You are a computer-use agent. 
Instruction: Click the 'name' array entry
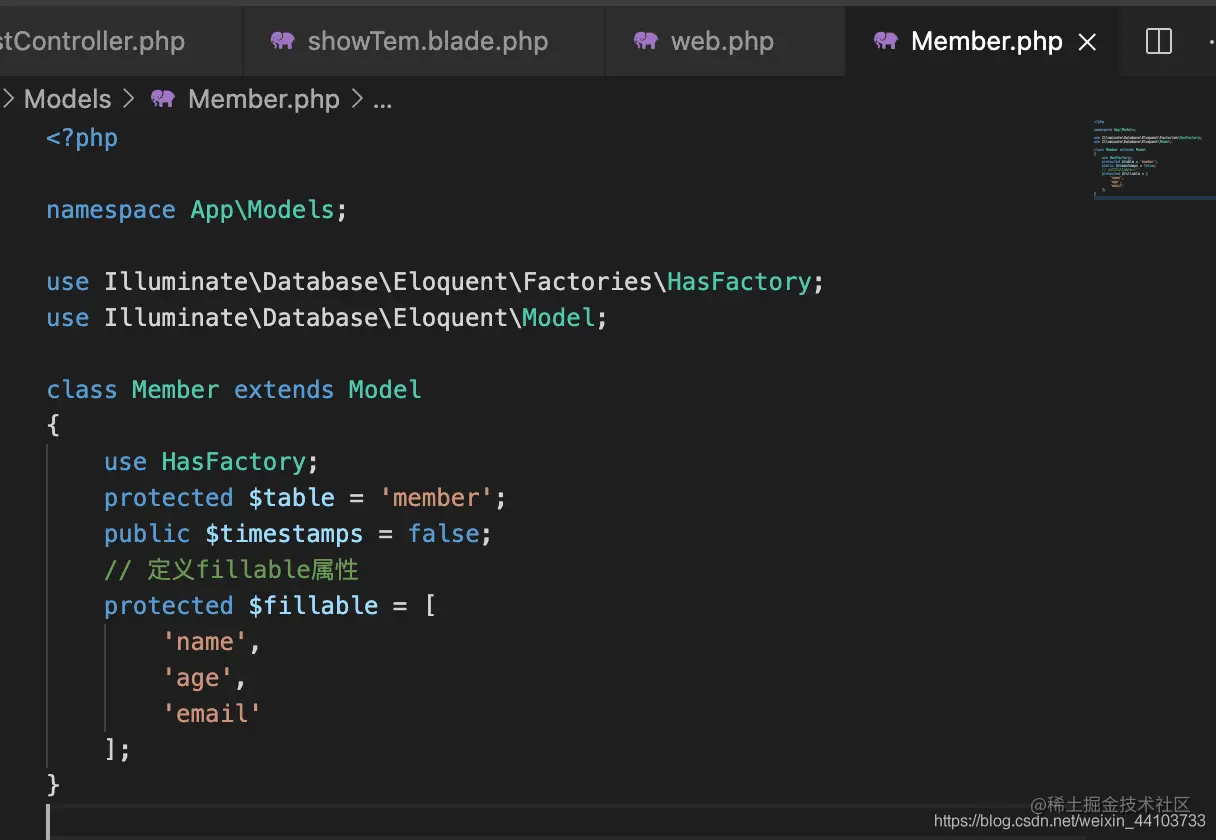click(204, 642)
